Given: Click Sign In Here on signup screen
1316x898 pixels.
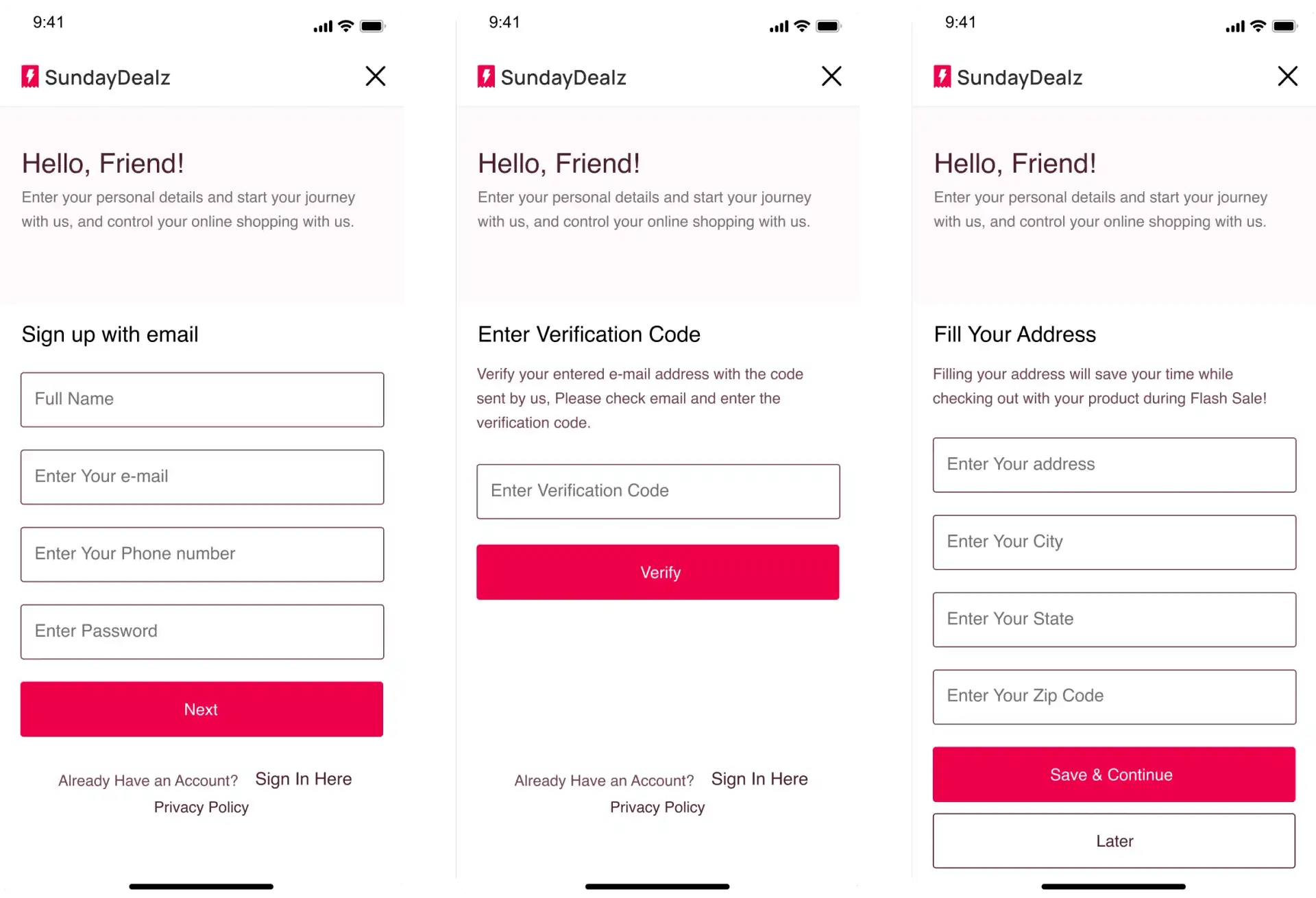Looking at the screenshot, I should click(303, 778).
